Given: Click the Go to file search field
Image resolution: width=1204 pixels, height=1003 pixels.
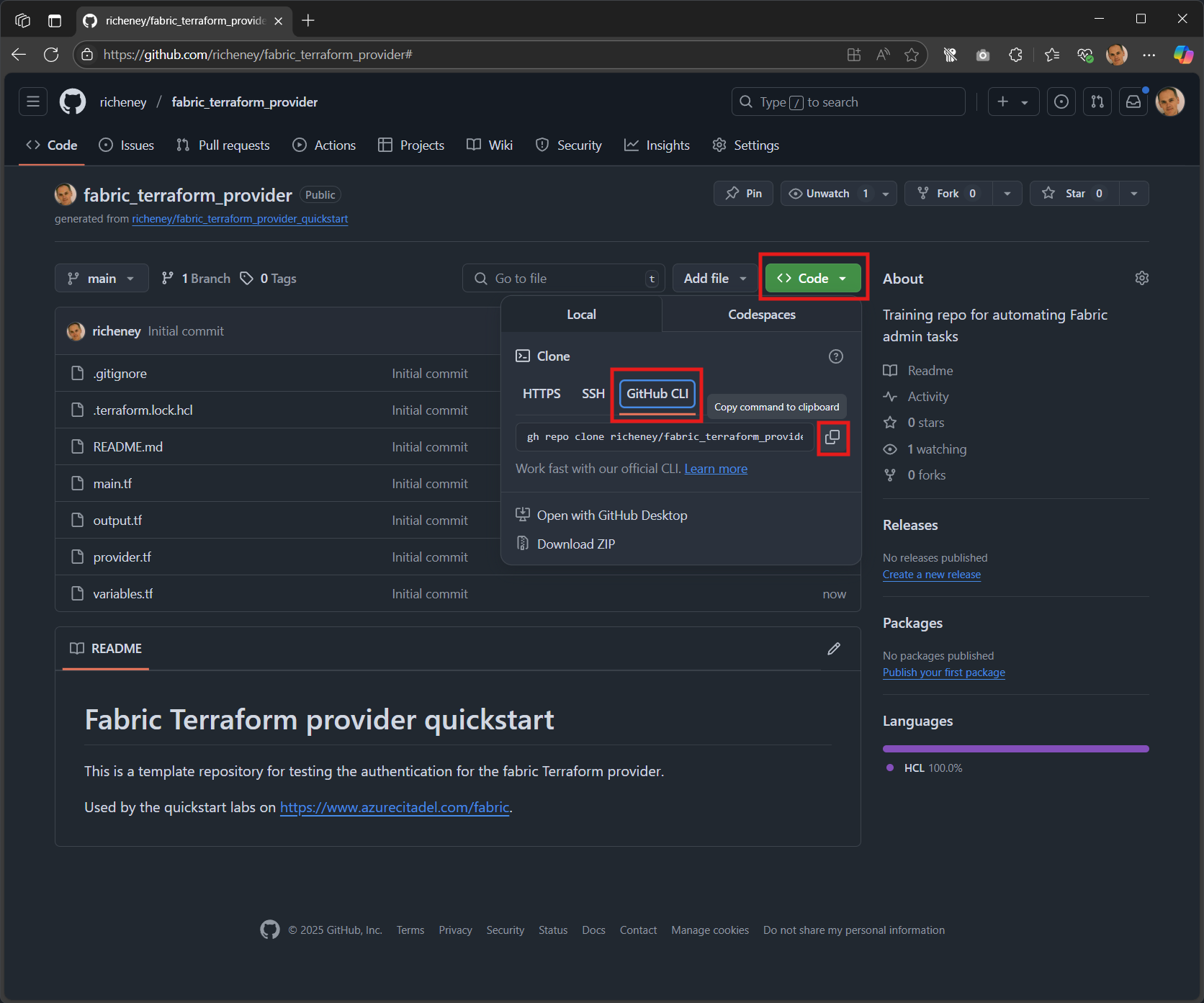Looking at the screenshot, I should 563,278.
